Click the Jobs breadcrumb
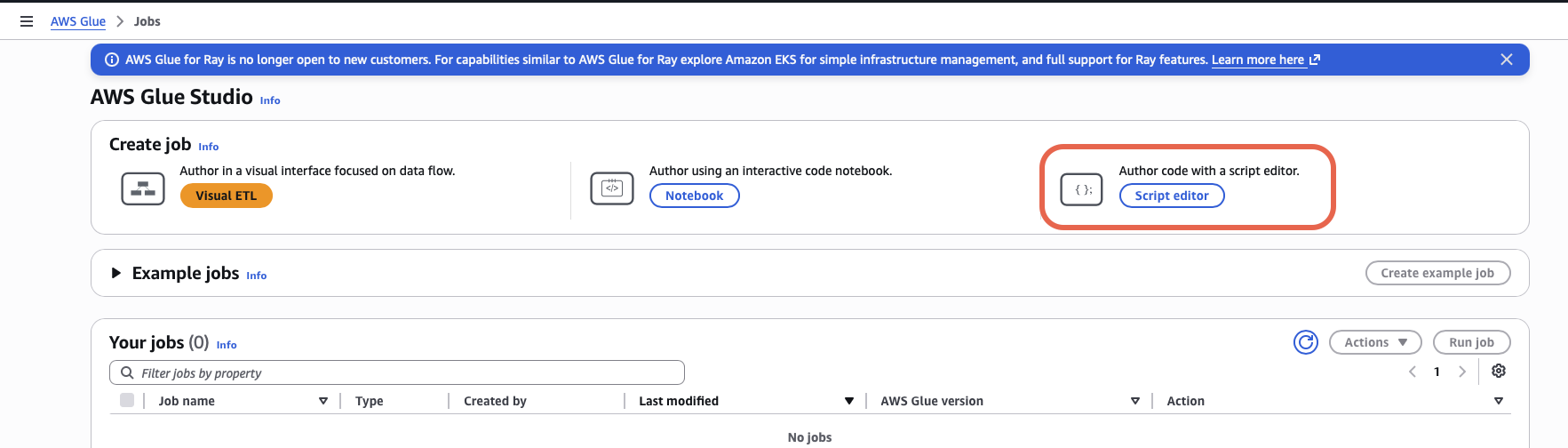 coord(147,21)
